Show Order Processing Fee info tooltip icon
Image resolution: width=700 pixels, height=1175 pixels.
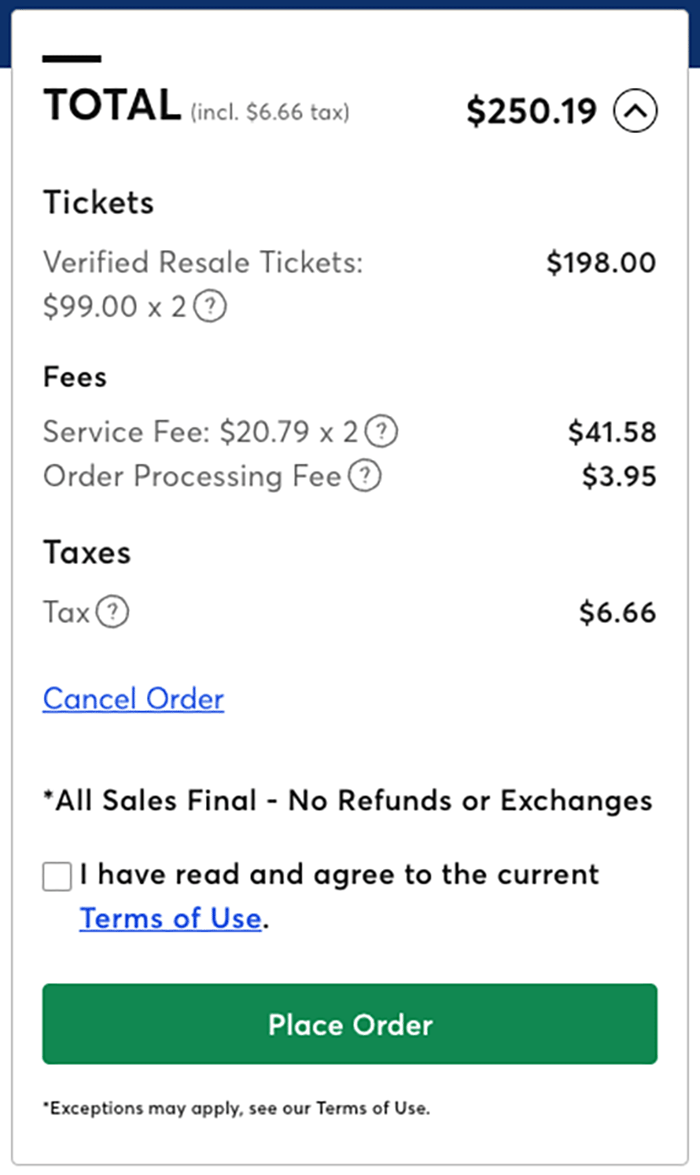pyautogui.click(x=365, y=476)
